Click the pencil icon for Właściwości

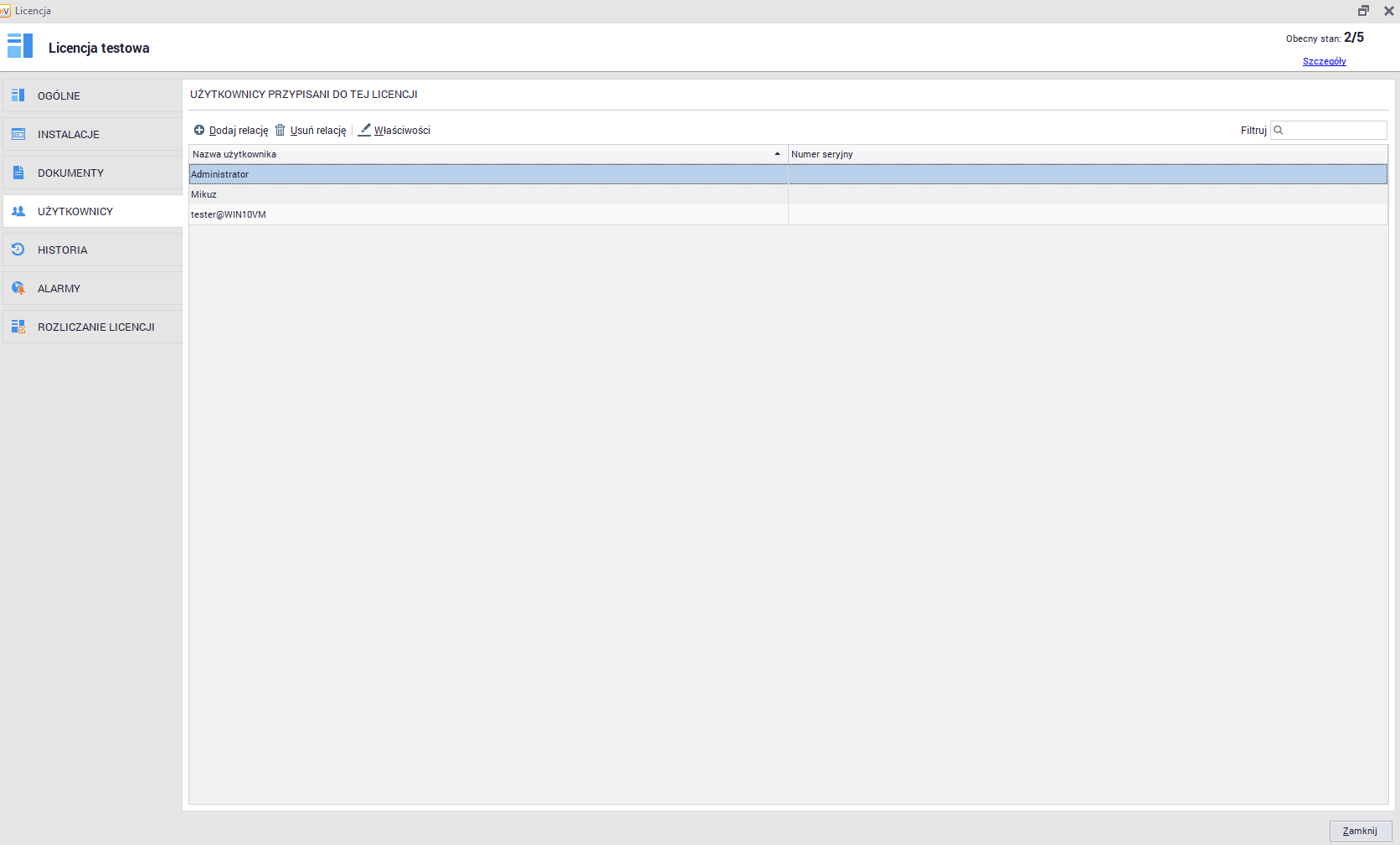[364, 130]
